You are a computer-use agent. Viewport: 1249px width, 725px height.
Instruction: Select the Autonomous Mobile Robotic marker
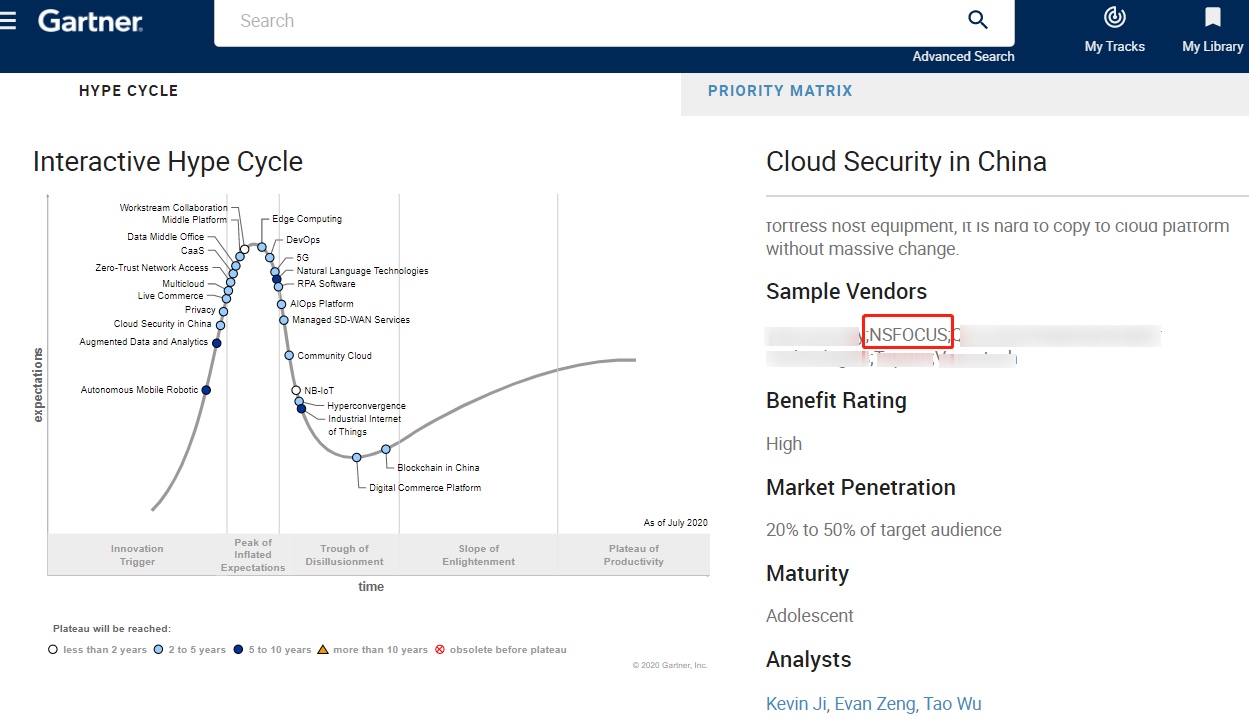click(206, 390)
